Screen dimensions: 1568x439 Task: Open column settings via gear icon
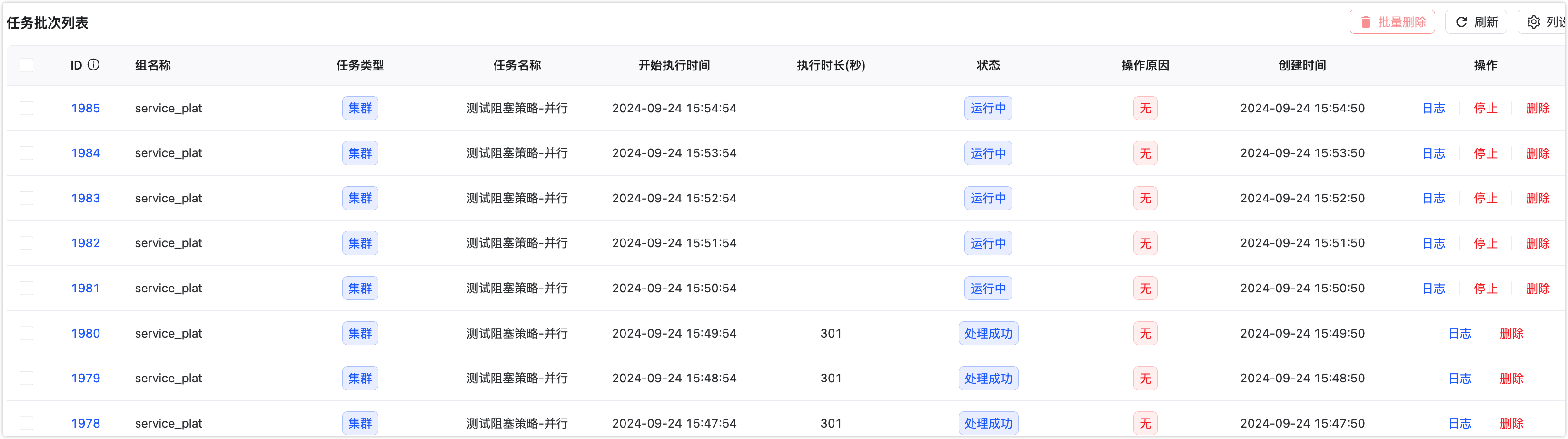[x=1534, y=22]
